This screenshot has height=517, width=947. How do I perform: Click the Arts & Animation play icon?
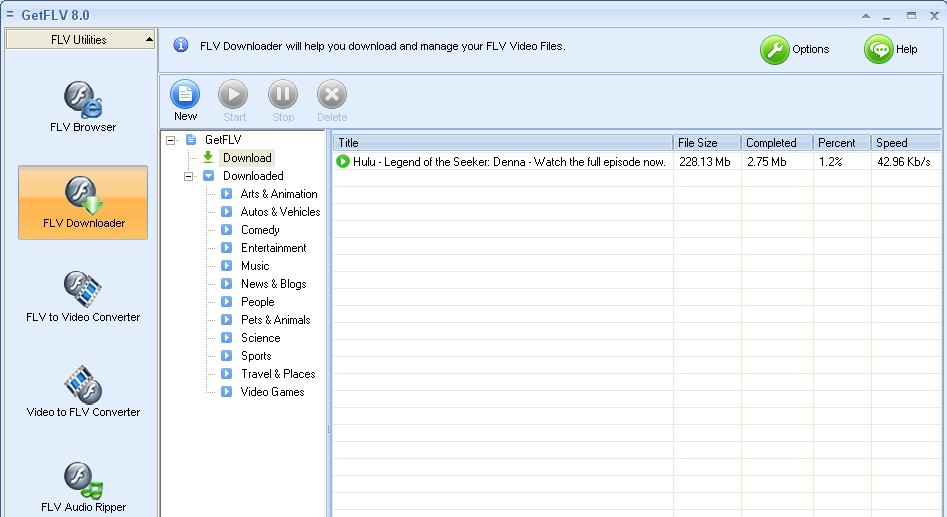point(226,194)
